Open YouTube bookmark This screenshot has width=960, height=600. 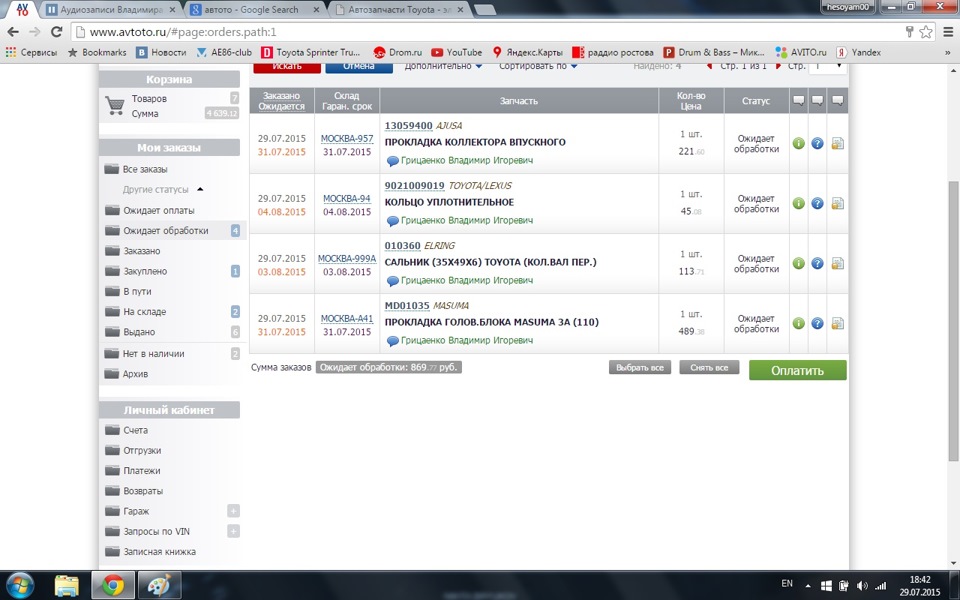(457, 53)
